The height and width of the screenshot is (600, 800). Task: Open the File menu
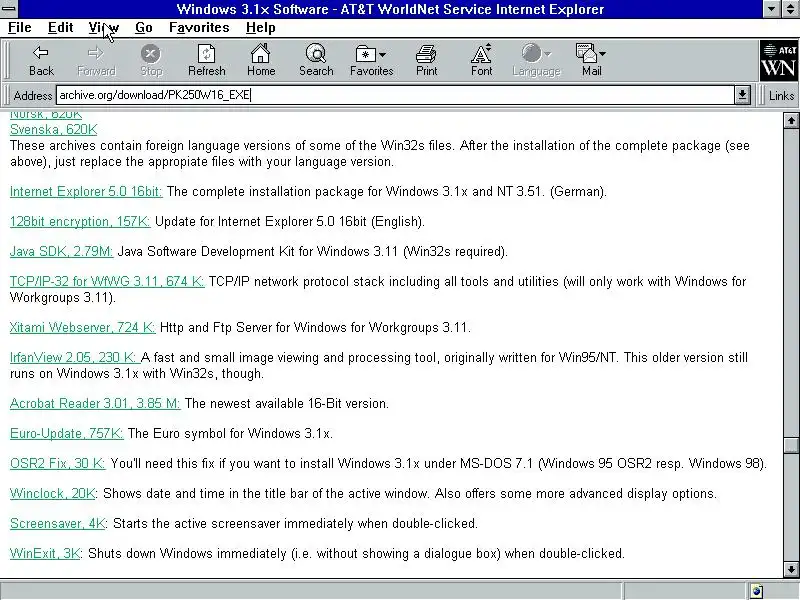pyautogui.click(x=20, y=28)
